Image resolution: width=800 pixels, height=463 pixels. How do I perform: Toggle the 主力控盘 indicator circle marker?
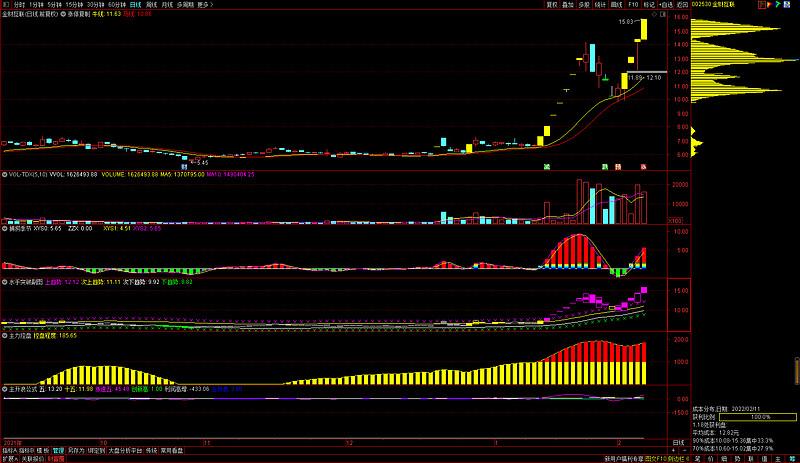pos(5,336)
